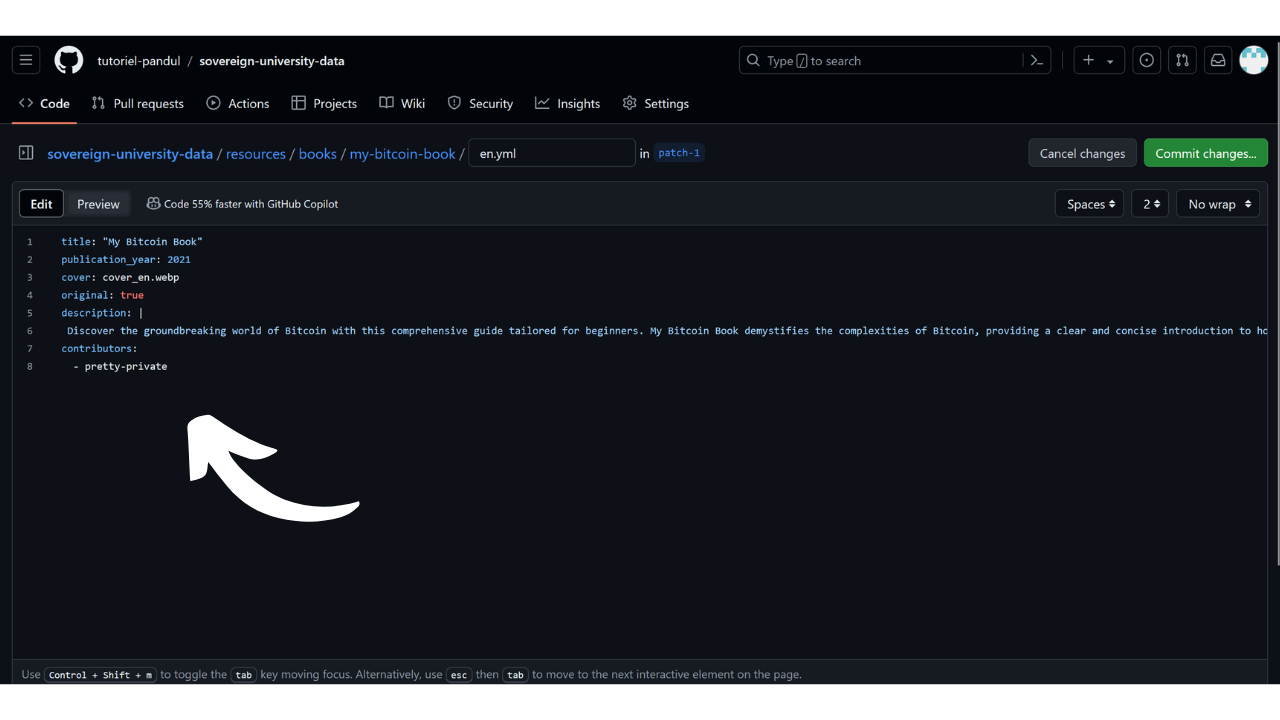Screen dimensions: 1280x720
Task: Open the Wiki tab
Action: 402,103
